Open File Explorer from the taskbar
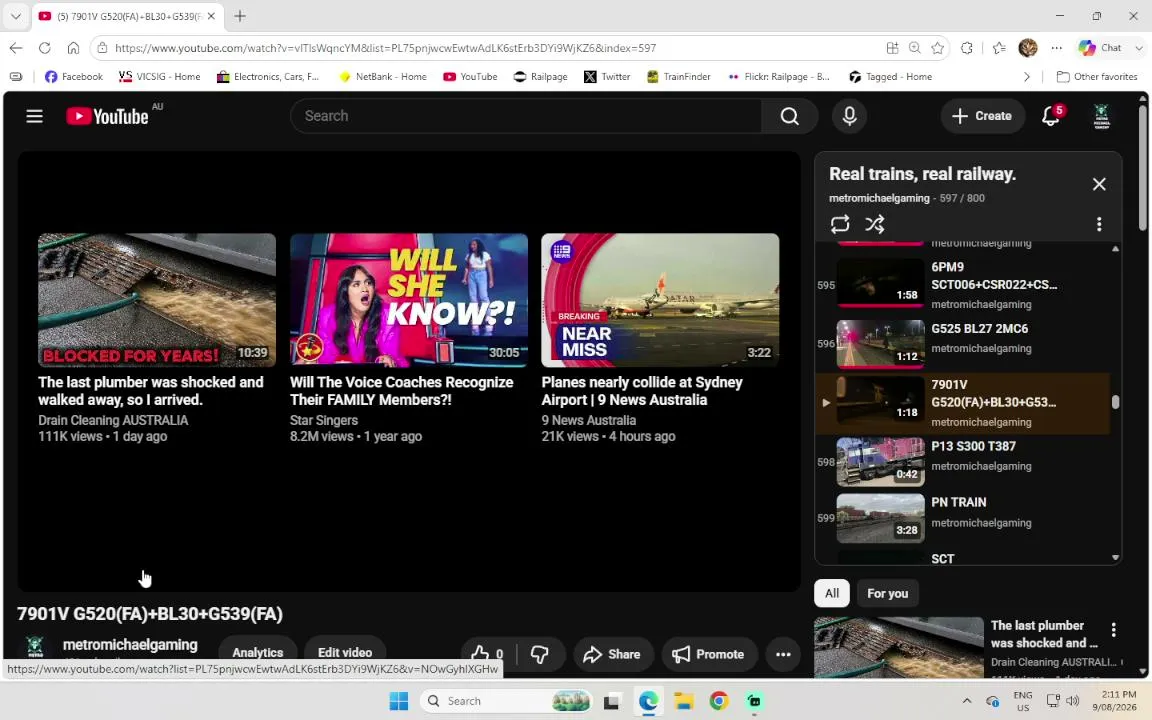The width and height of the screenshot is (1152, 720). (x=684, y=701)
